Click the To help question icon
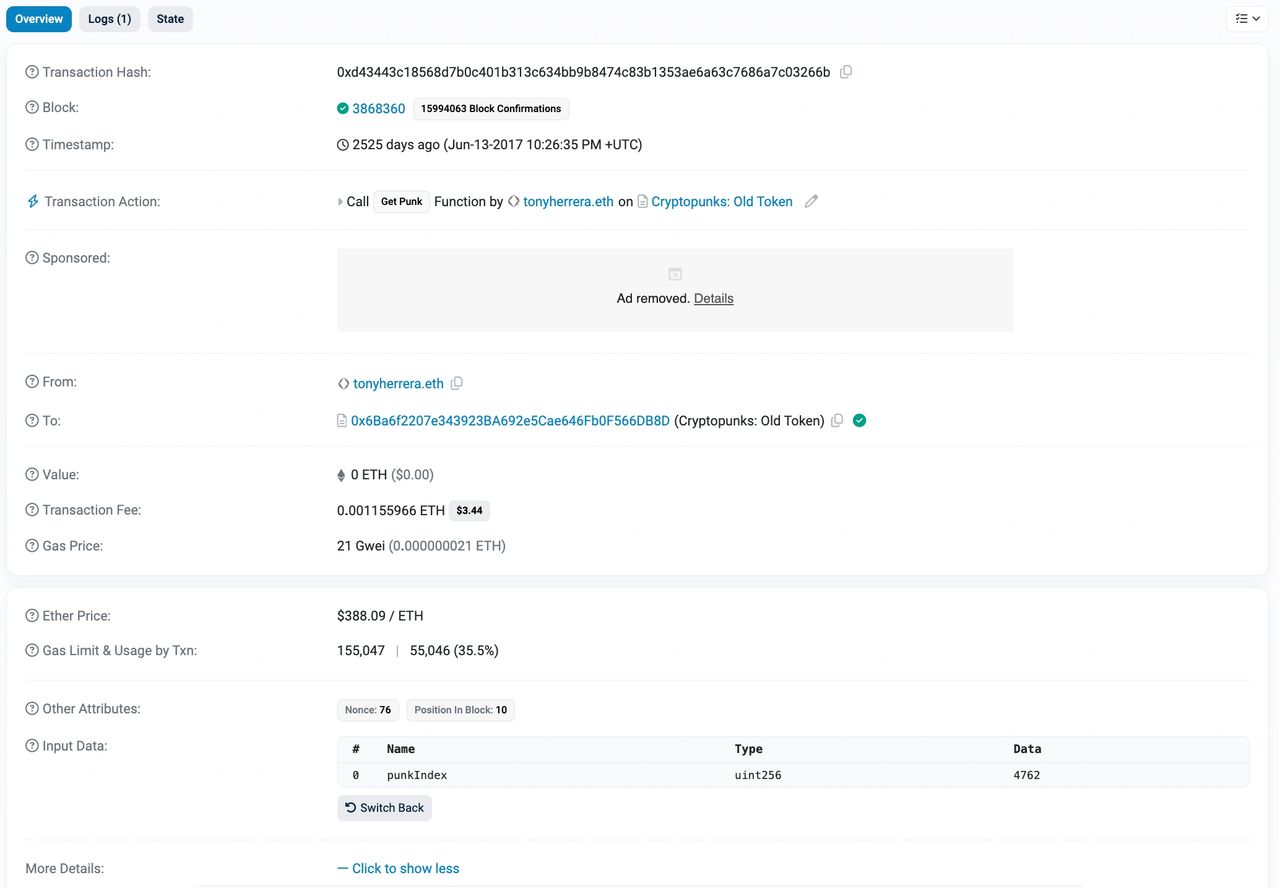This screenshot has height=888, width=1280. pos(32,421)
